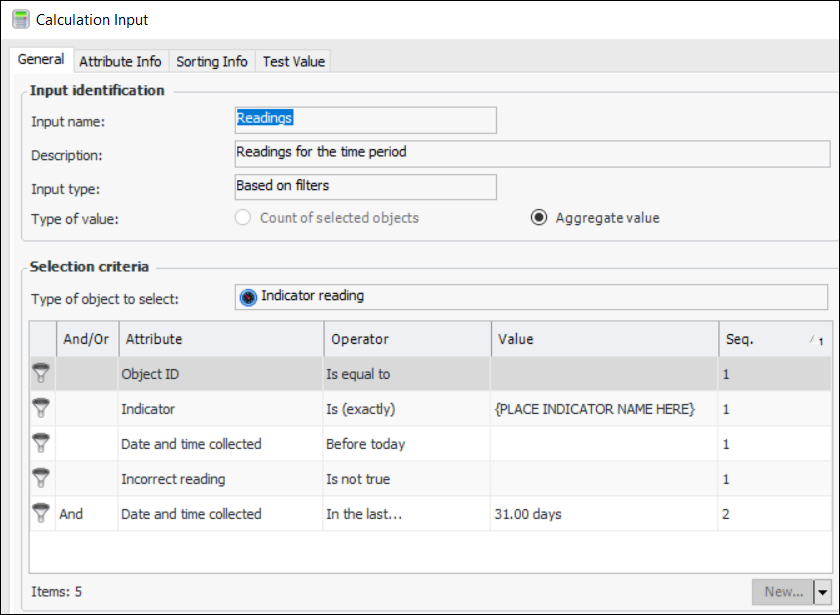The height and width of the screenshot is (615, 840).
Task: Click the filter icon beside Indicator row
Action: (41, 408)
